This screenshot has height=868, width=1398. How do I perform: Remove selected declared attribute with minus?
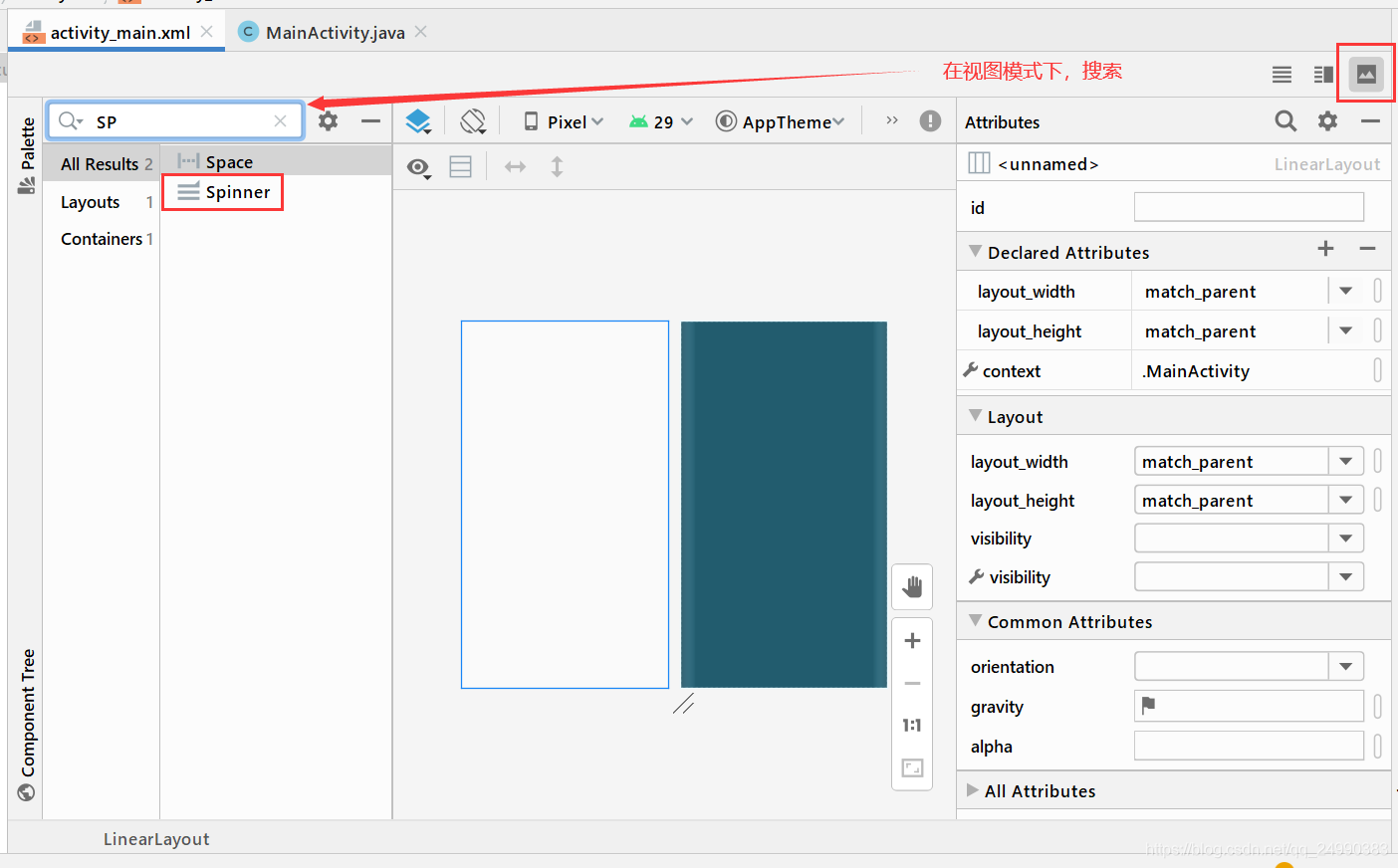1367,249
